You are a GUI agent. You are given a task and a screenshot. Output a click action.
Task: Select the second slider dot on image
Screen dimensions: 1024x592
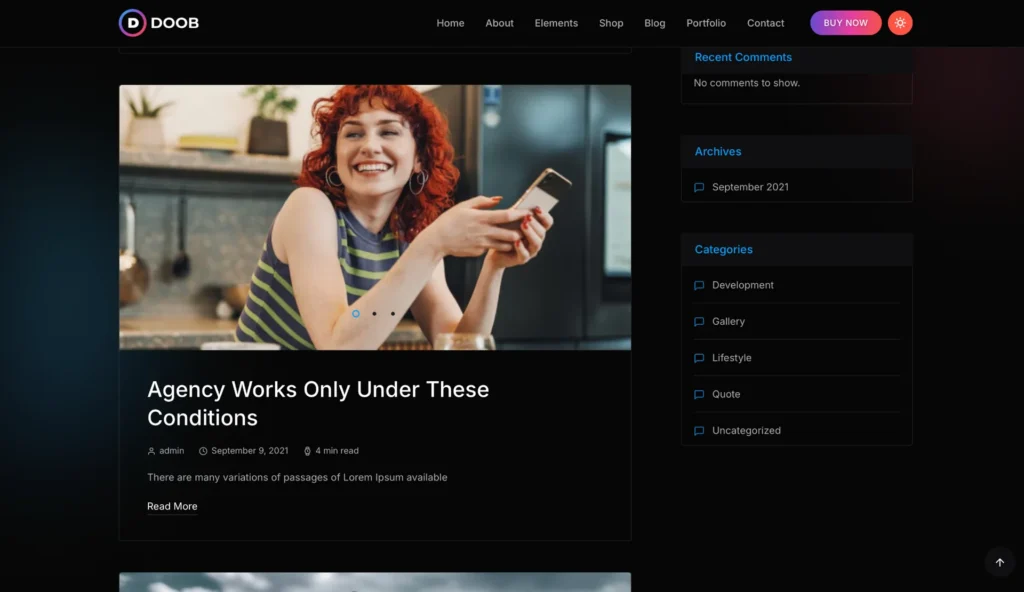tap(374, 314)
